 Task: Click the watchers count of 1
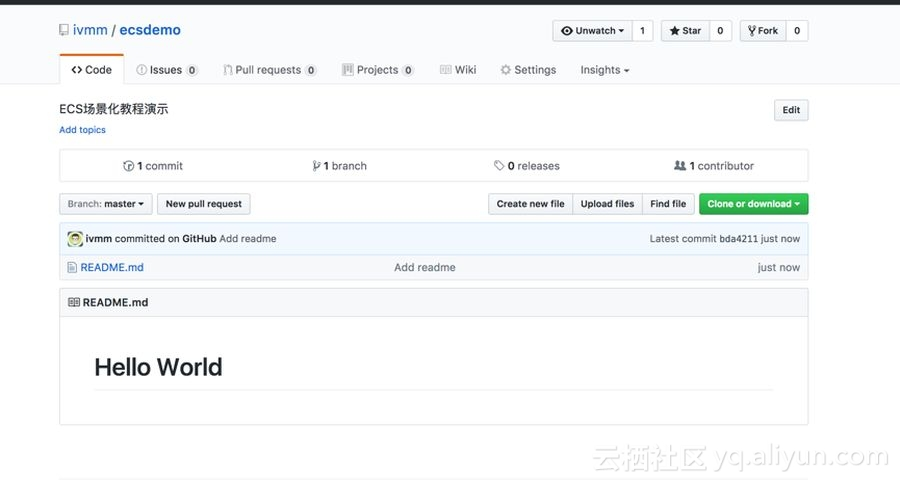(642, 31)
